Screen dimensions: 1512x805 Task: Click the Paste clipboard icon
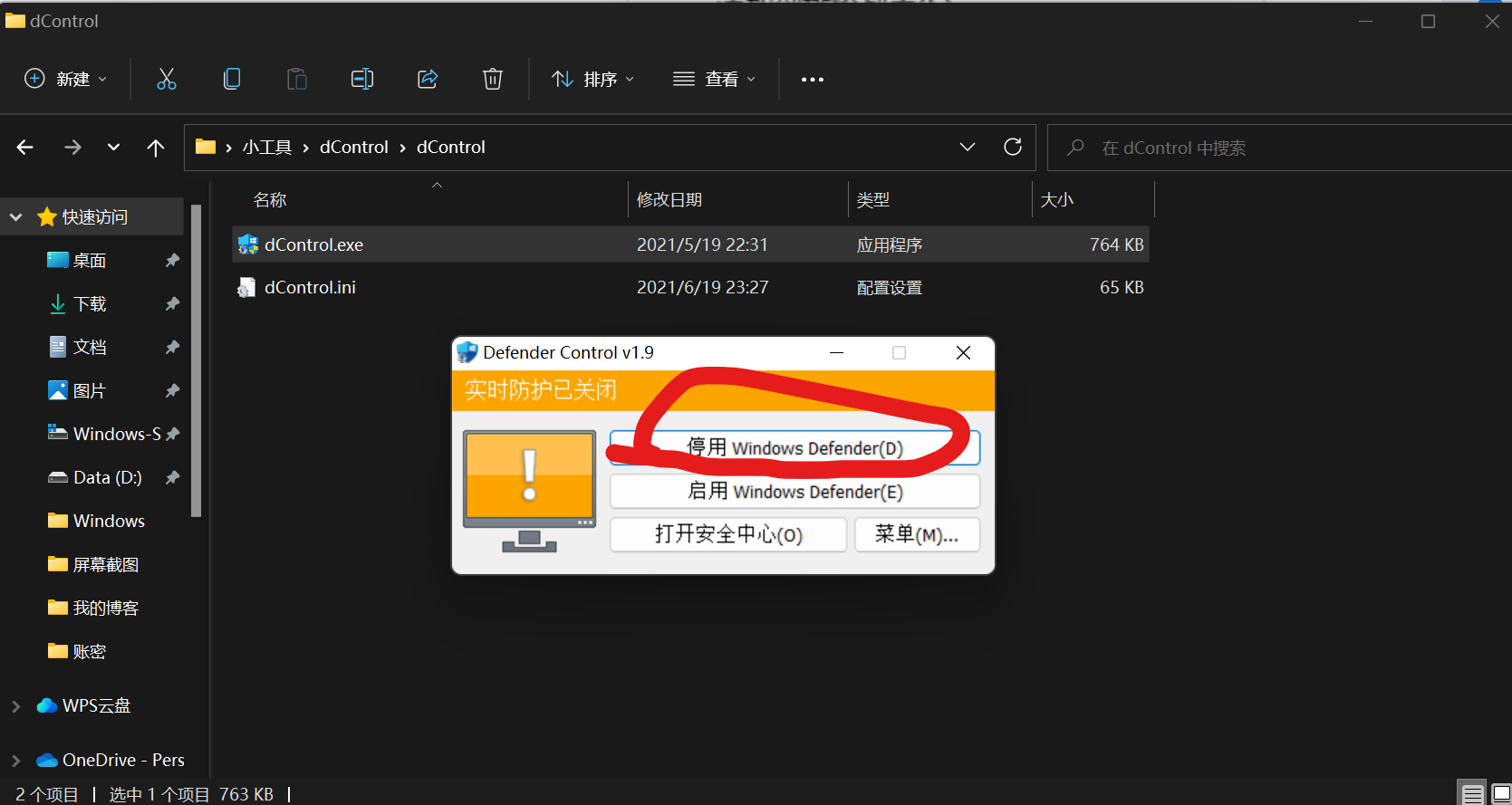[297, 79]
